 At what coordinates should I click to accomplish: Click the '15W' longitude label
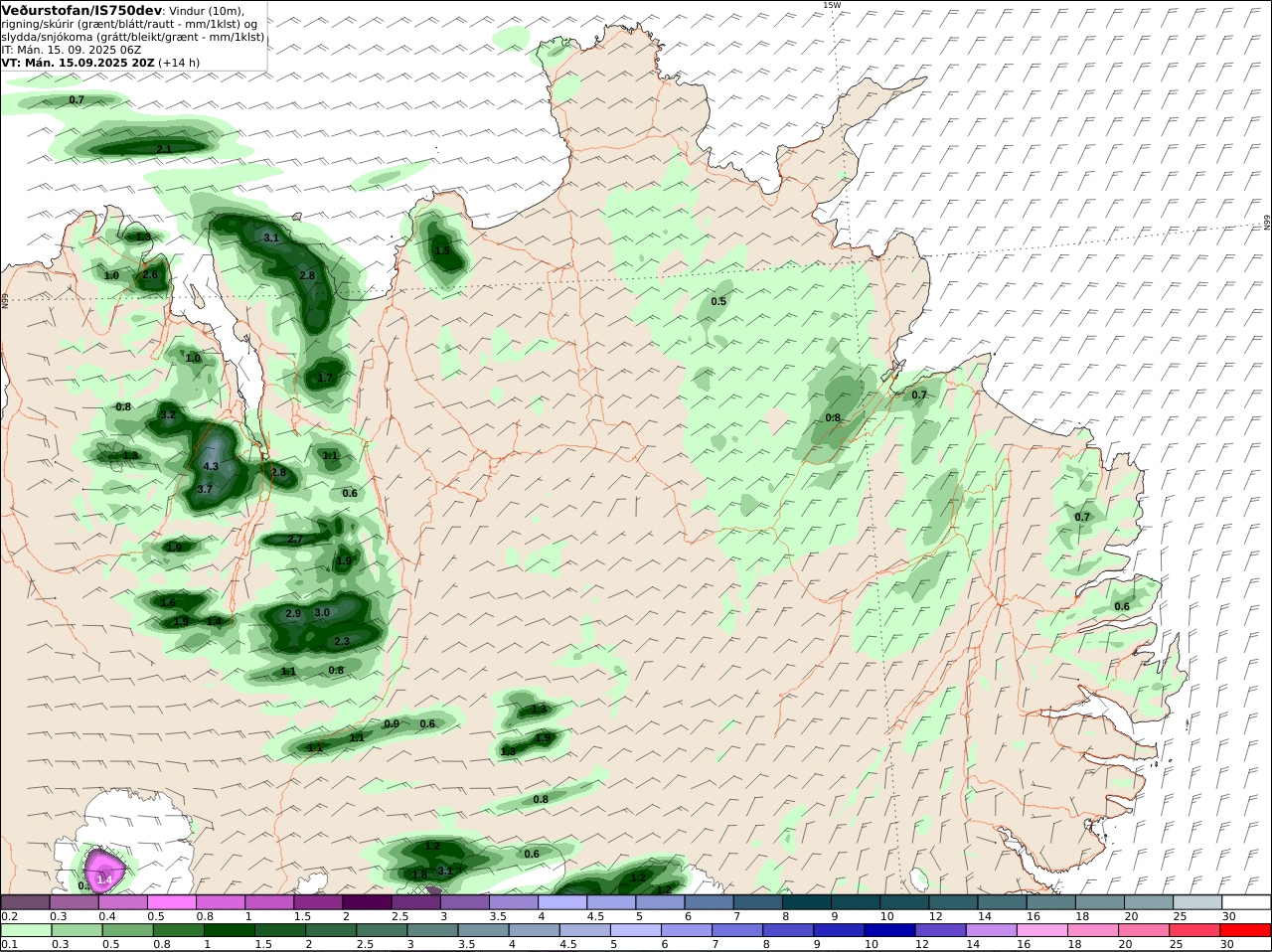point(832,5)
